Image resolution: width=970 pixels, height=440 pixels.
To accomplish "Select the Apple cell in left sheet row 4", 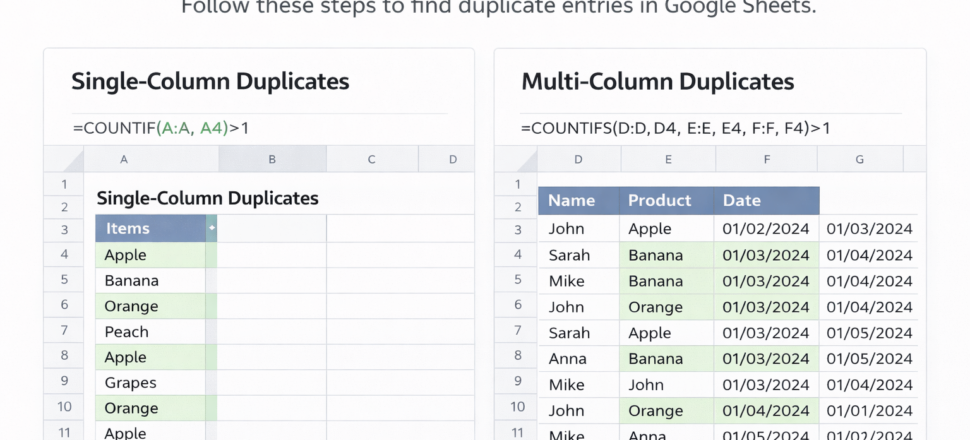I will coord(150,255).
